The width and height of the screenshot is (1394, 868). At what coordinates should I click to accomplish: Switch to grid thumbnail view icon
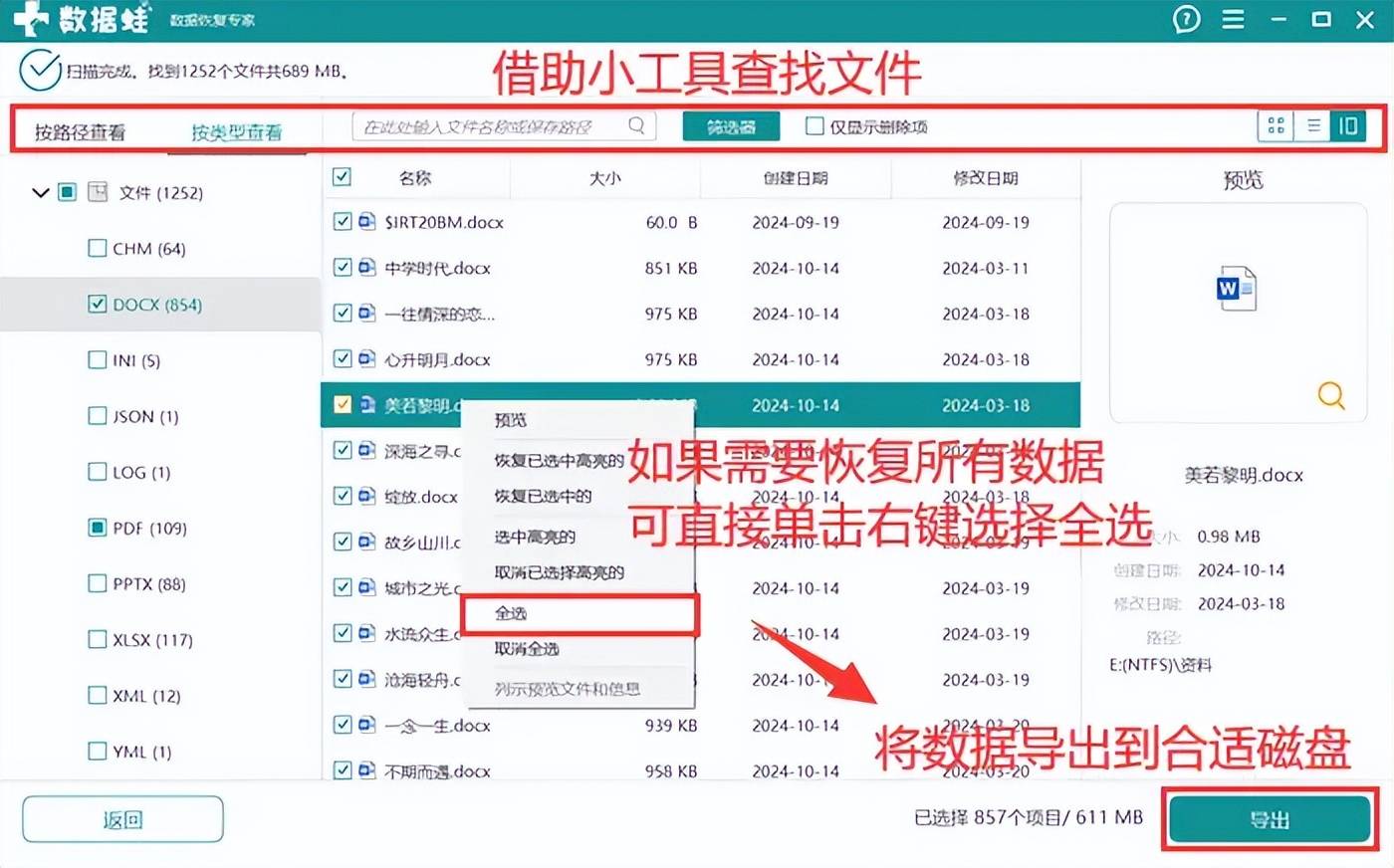1276,125
